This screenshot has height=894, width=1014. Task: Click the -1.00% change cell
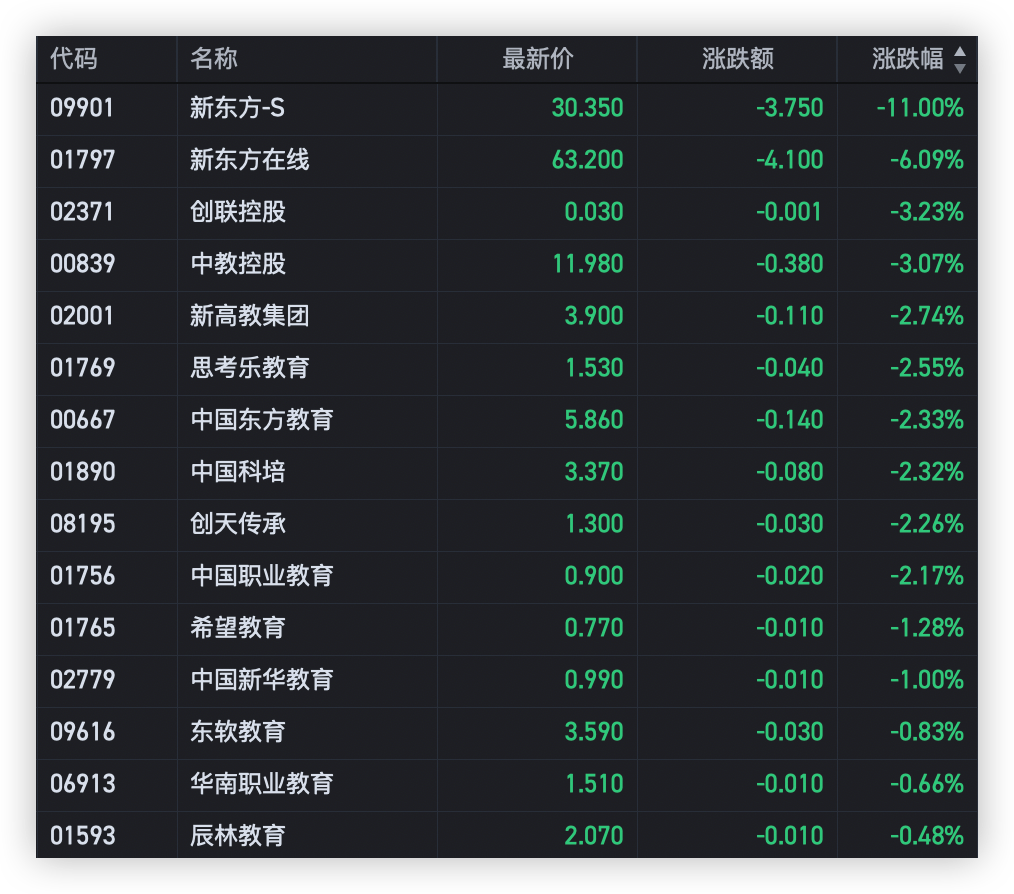[927, 680]
